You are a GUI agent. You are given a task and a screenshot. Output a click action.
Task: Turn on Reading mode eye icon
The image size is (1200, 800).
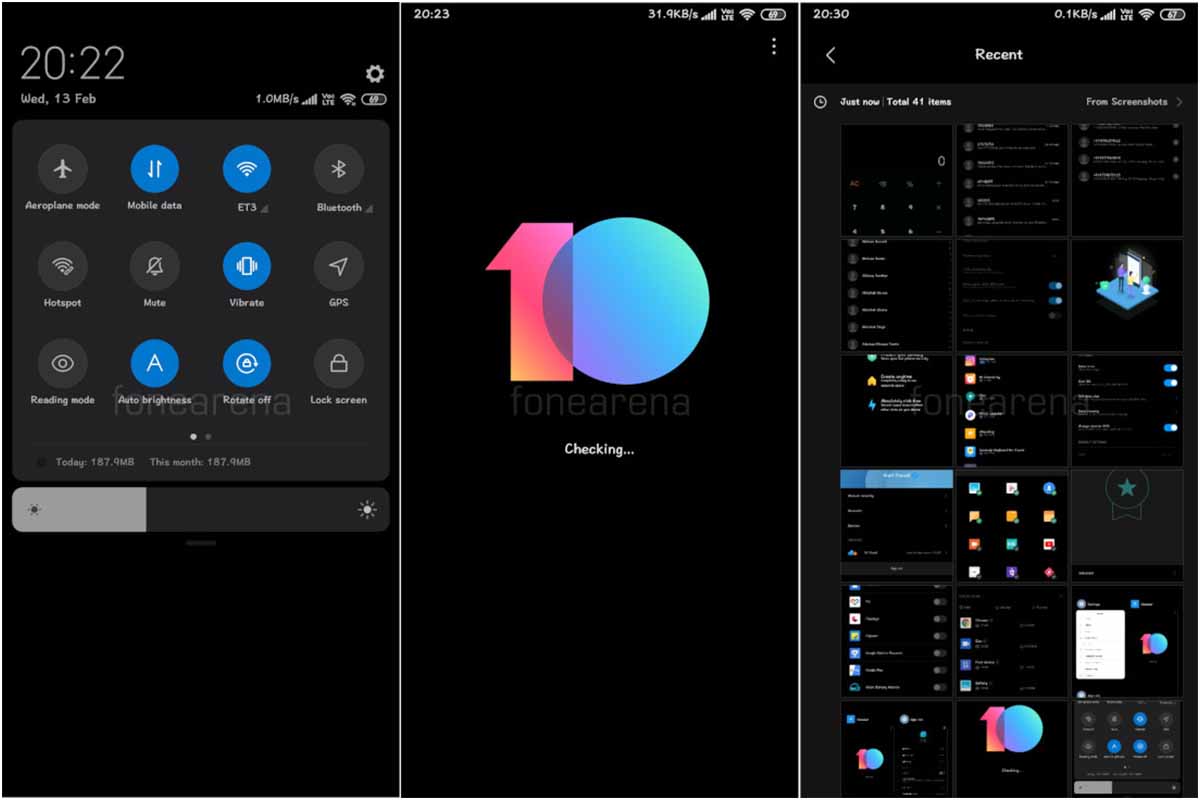click(63, 363)
